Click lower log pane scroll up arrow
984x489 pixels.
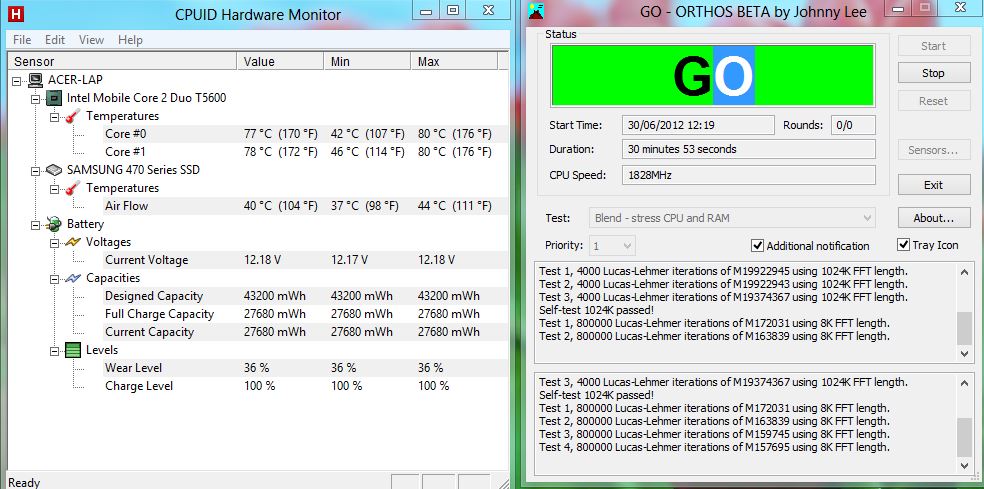[965, 384]
